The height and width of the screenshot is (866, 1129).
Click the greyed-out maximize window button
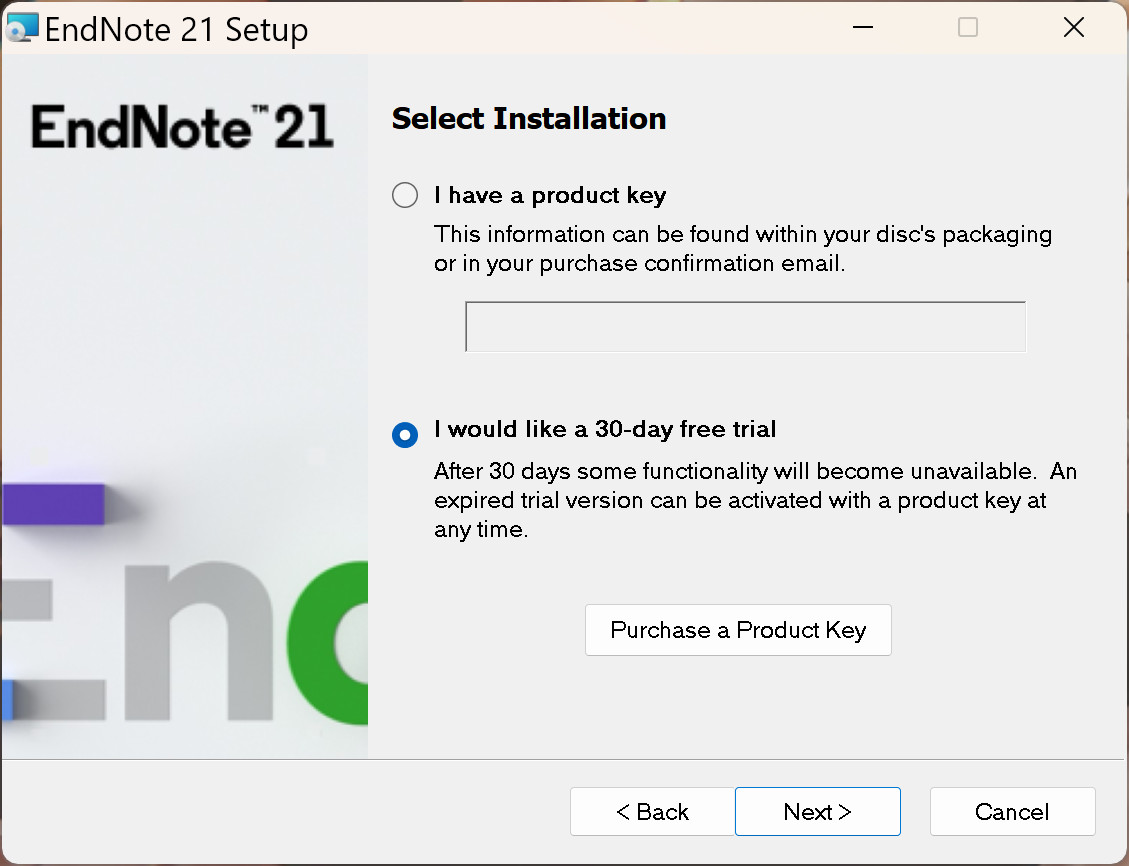coord(967,28)
